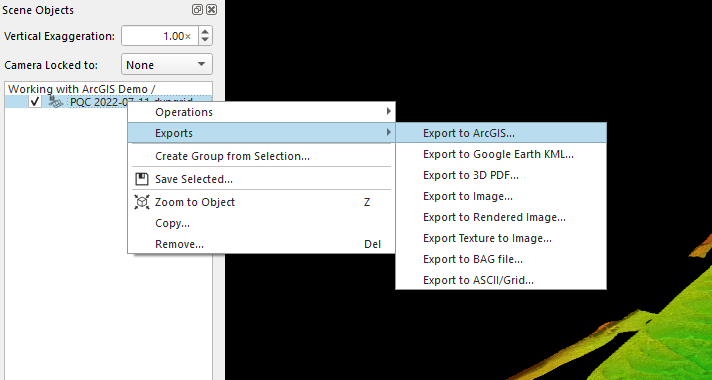The height and width of the screenshot is (380, 712).
Task: Click the PQC layer's grid icon
Action: [x=55, y=102]
